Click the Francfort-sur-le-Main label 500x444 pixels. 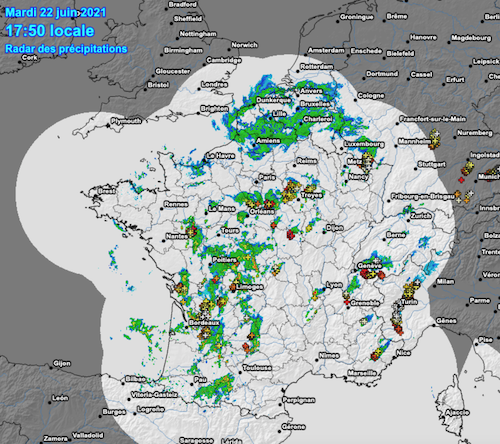coord(433,119)
